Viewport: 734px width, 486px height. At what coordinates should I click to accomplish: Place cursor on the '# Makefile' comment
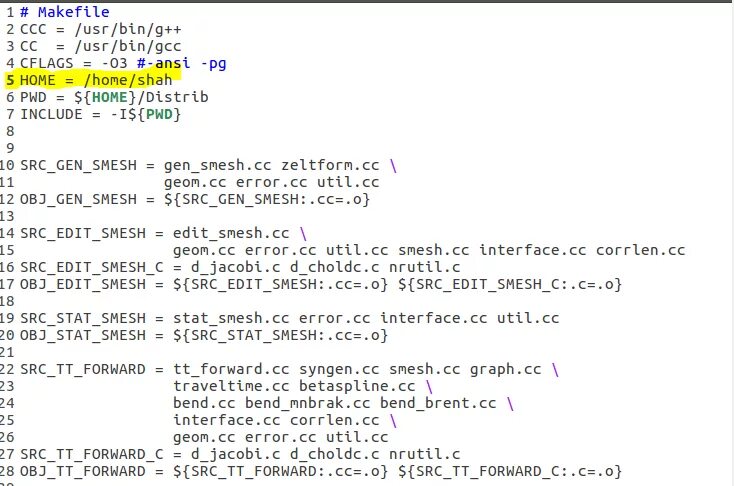tap(65, 12)
